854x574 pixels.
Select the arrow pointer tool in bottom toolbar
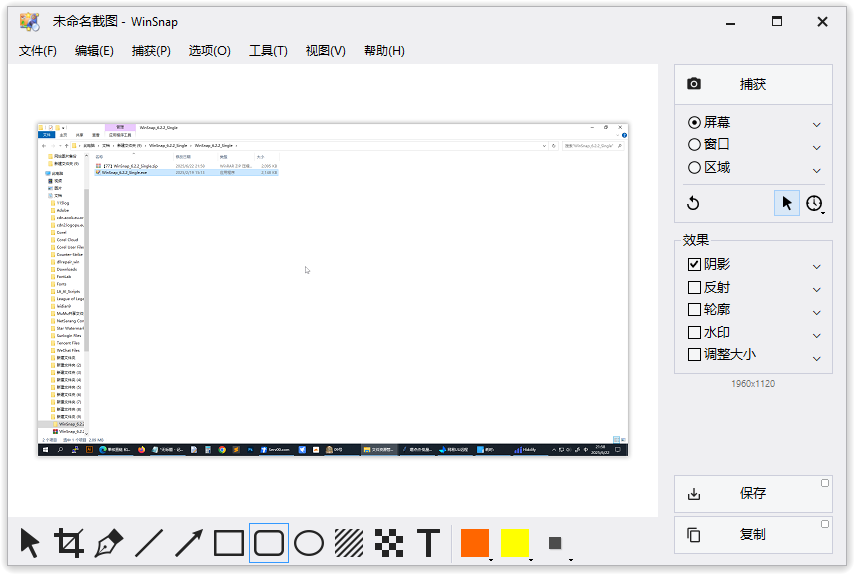[29, 543]
